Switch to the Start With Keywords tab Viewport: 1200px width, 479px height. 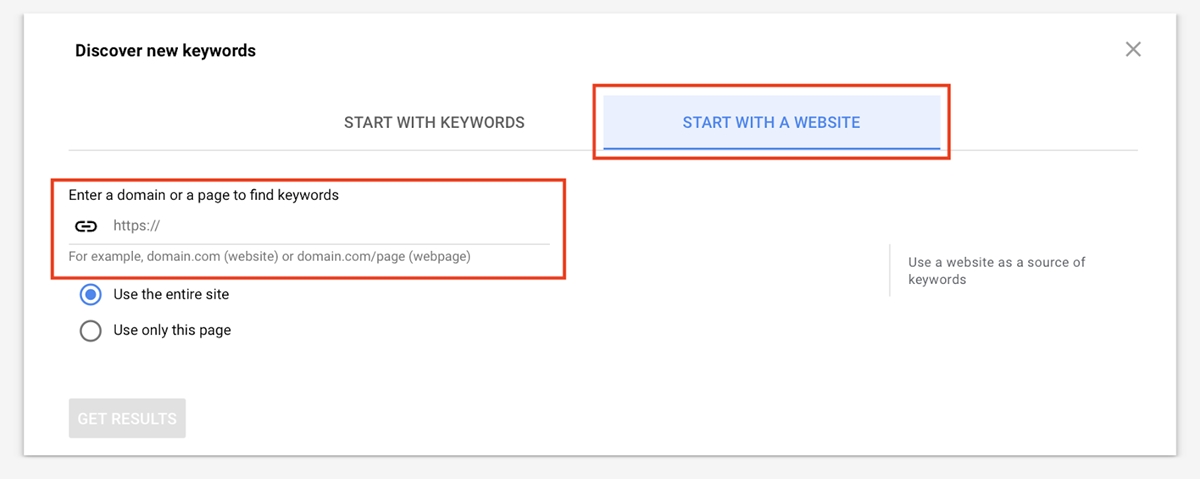pos(434,122)
